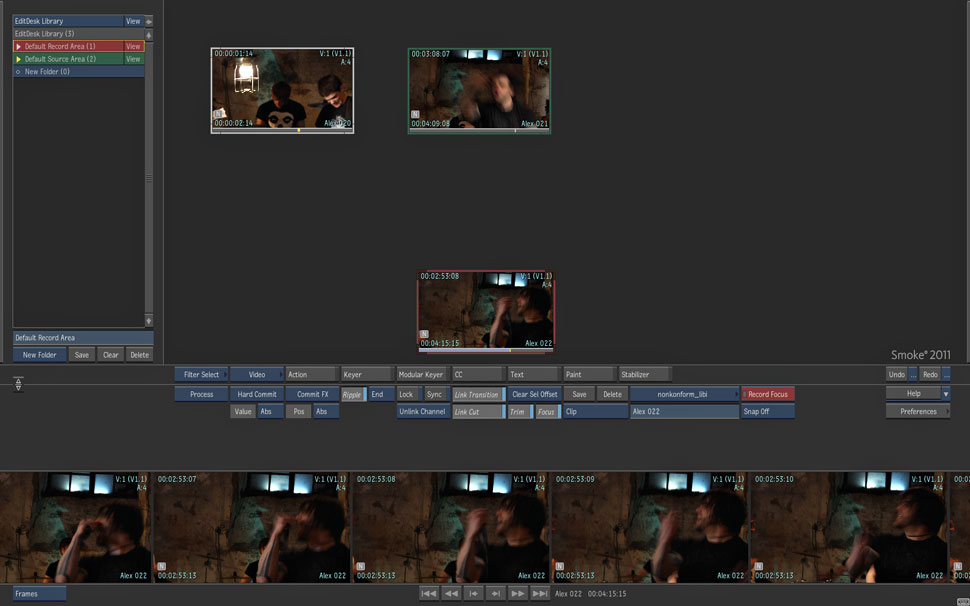Click the library scroll down arrow
Viewport: 970px width, 606px height.
tap(149, 321)
